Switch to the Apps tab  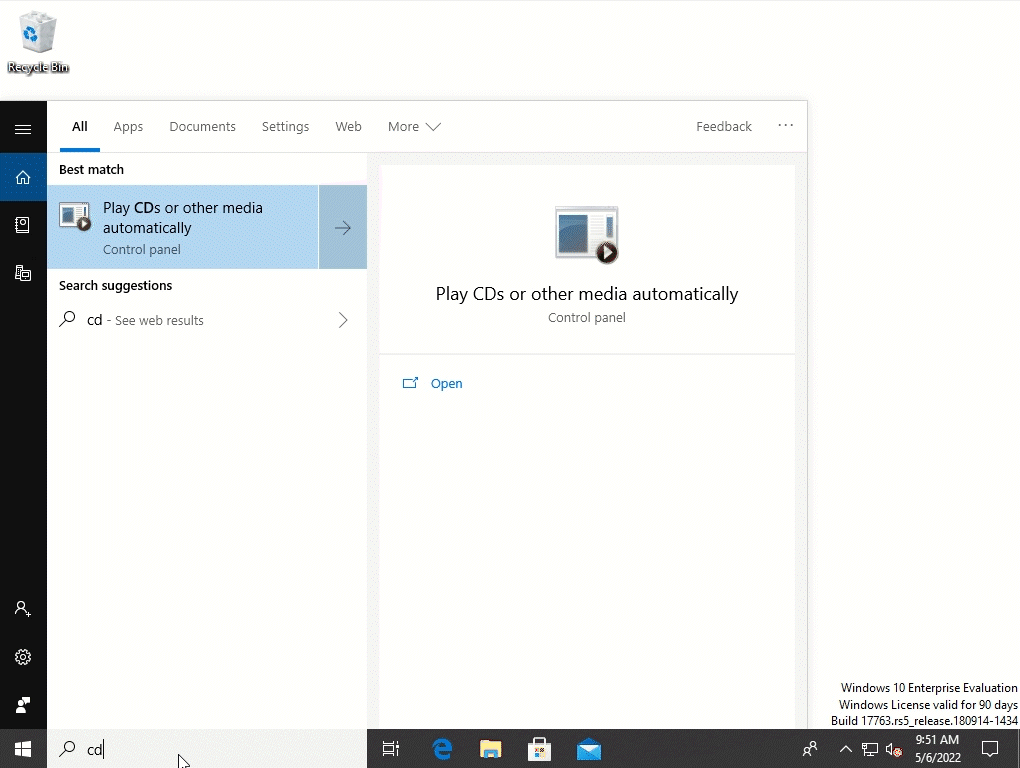click(128, 127)
